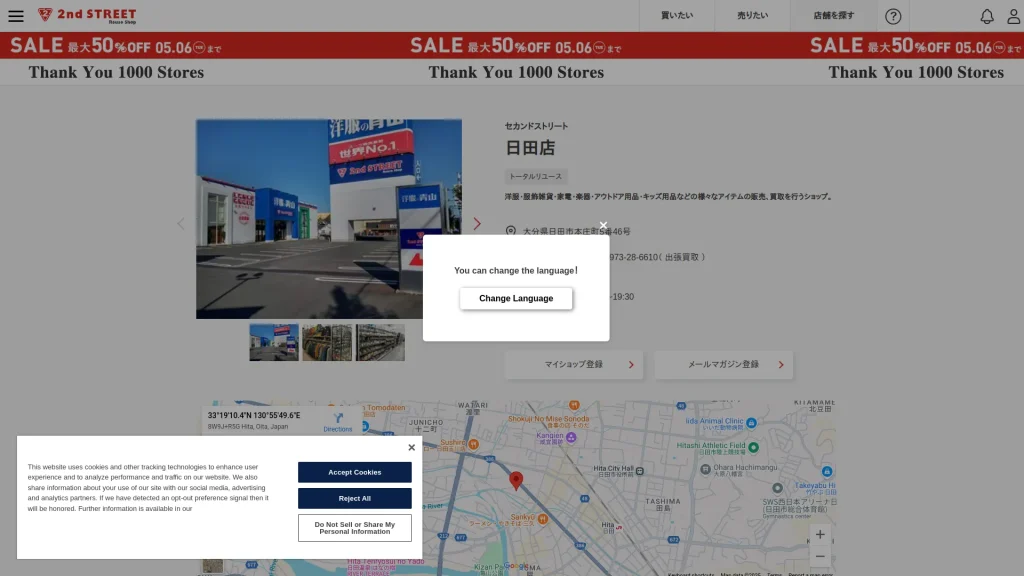Open notifications bell icon
The width and height of the screenshot is (1024, 576).
point(987,16)
